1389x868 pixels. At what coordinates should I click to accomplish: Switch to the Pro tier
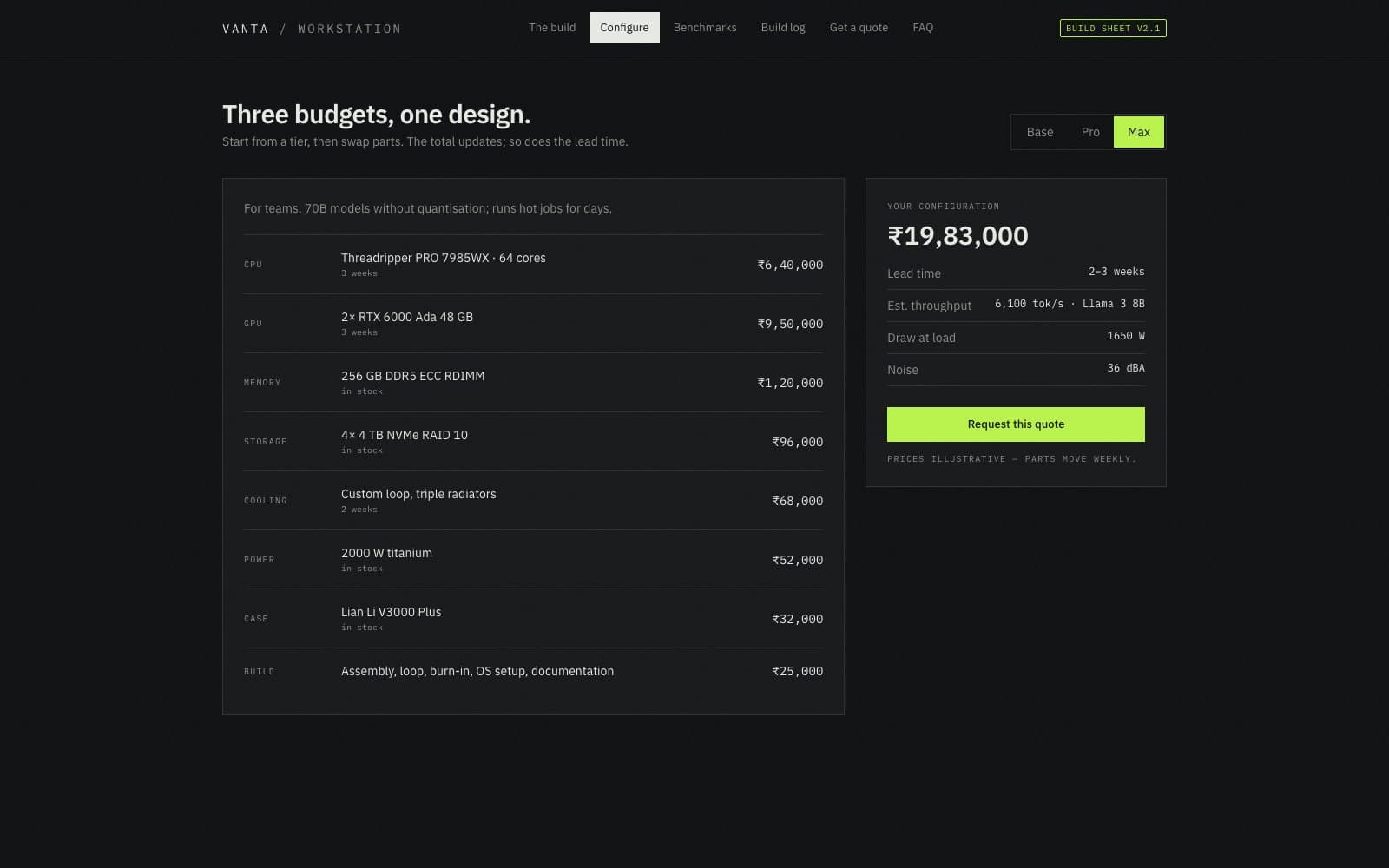pyautogui.click(x=1090, y=132)
